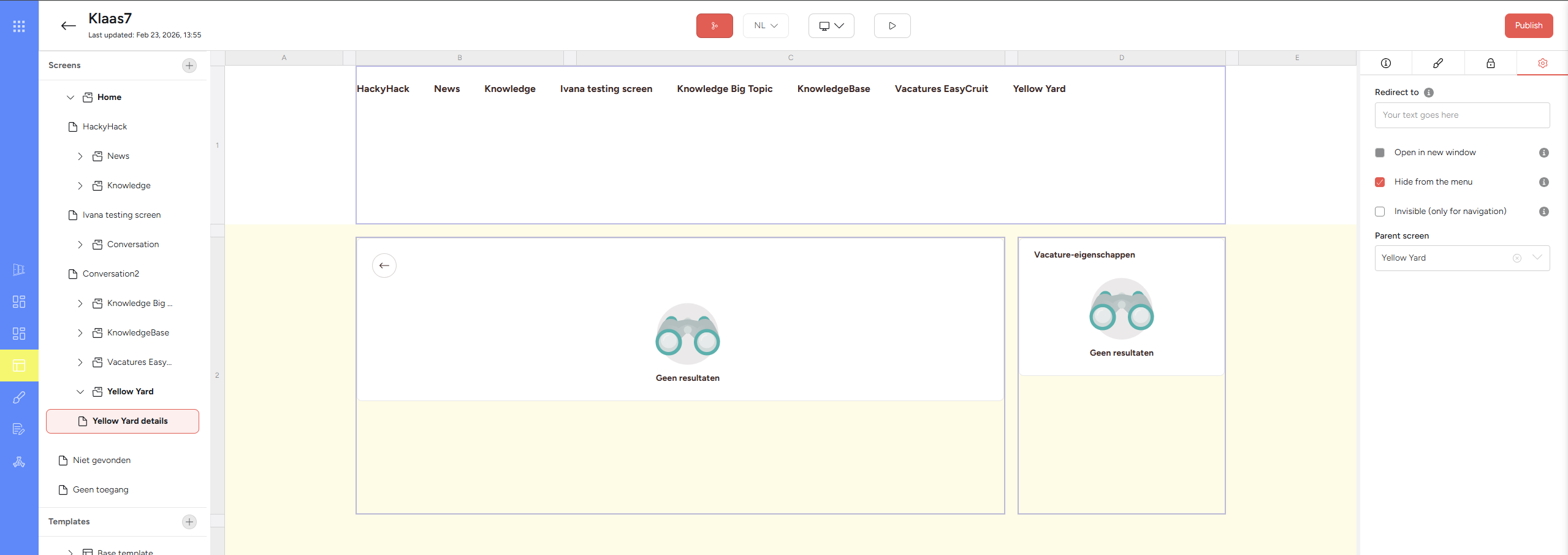This screenshot has width=1568, height=555.
Task: Open the app store icon in sidebar
Action: click(x=19, y=462)
